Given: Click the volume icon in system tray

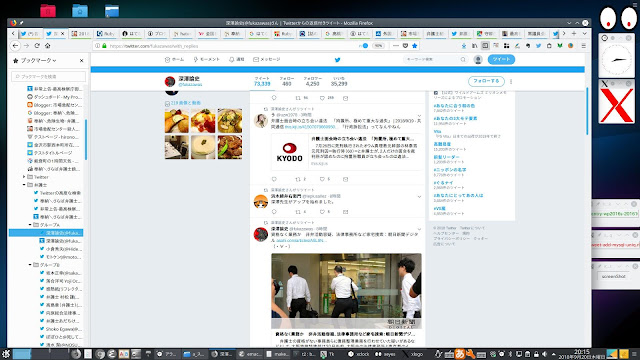Looking at the screenshot, I should tap(544, 354).
